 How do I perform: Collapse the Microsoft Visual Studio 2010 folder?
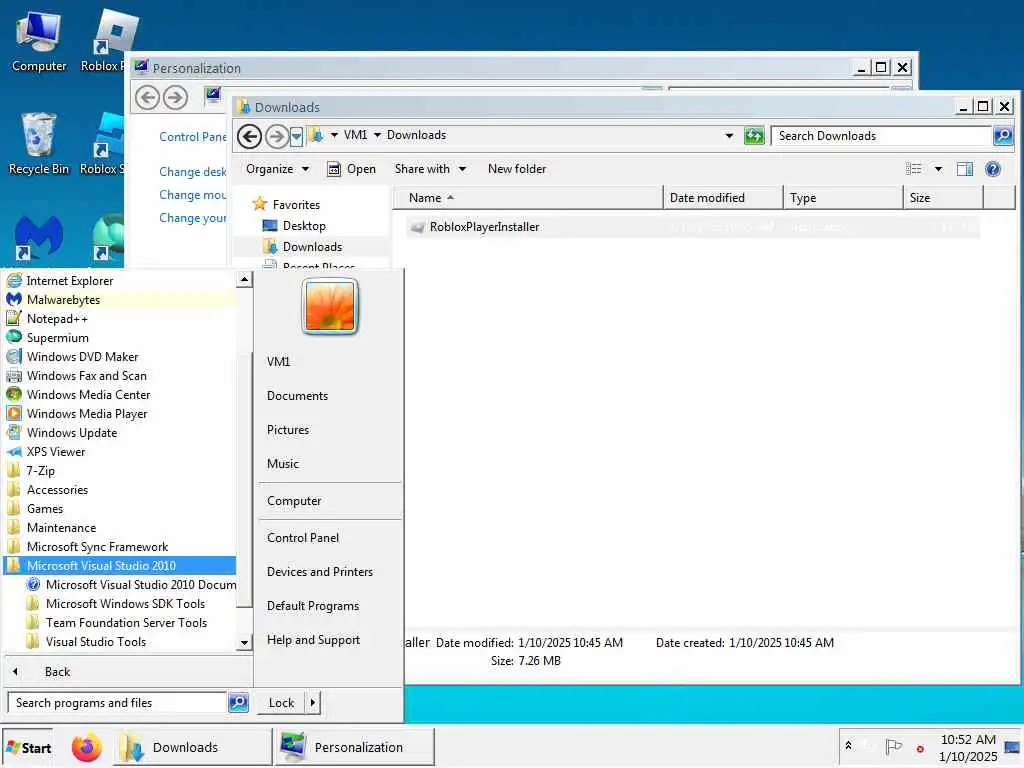pyautogui.click(x=120, y=566)
